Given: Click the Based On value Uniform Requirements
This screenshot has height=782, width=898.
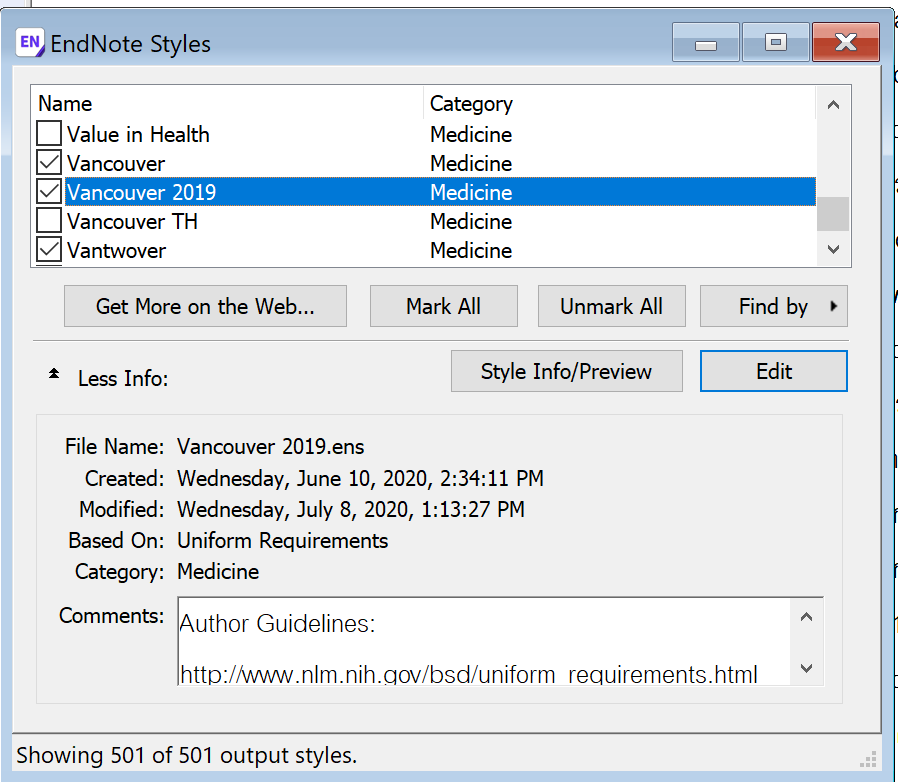Looking at the screenshot, I should 282,541.
